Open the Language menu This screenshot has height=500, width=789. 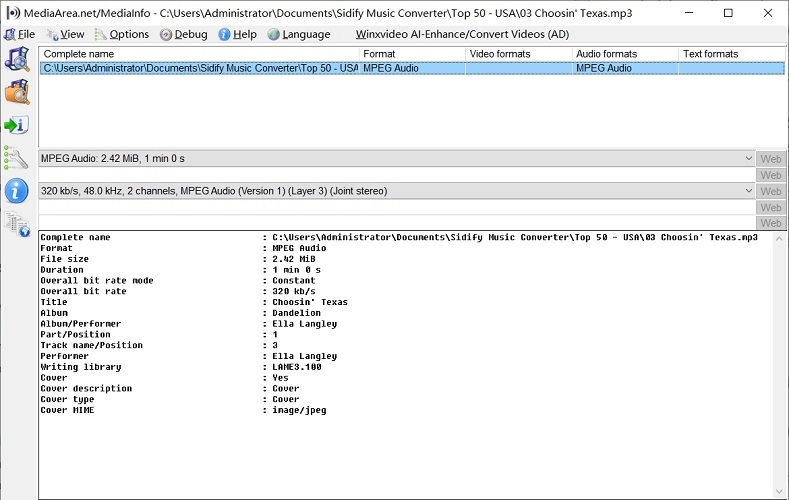coord(299,34)
